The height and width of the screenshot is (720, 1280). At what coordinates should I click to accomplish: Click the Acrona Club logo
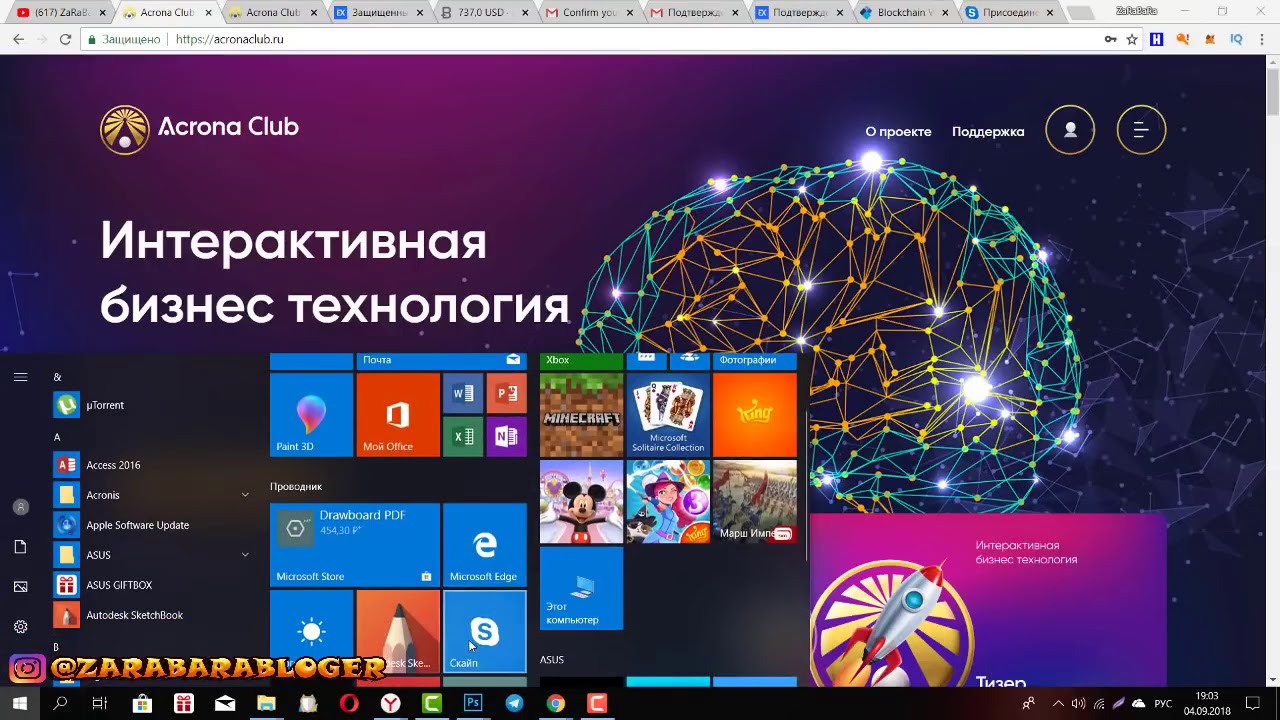pyautogui.click(x=199, y=128)
